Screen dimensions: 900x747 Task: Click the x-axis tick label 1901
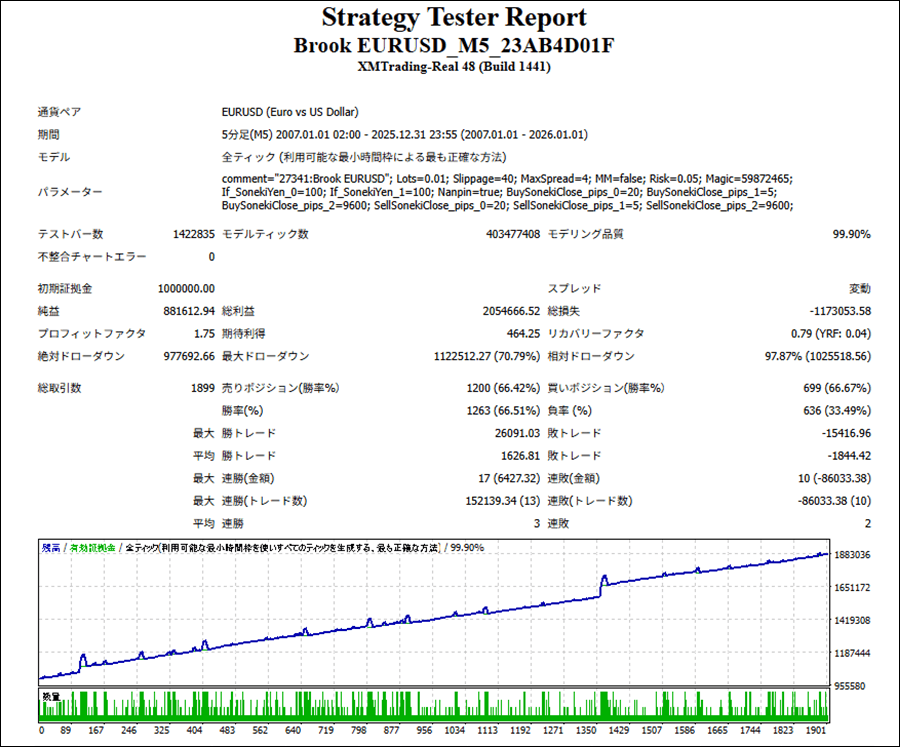coord(816,730)
